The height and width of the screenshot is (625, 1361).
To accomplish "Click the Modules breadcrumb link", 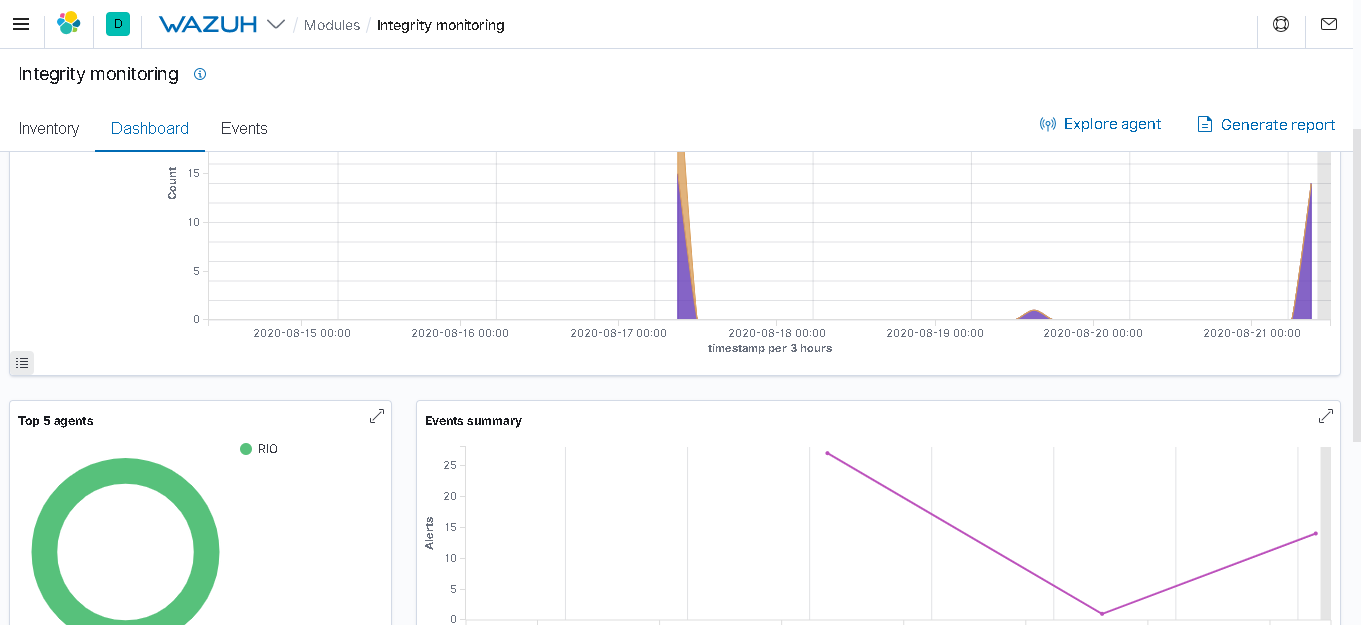I will pos(332,24).
